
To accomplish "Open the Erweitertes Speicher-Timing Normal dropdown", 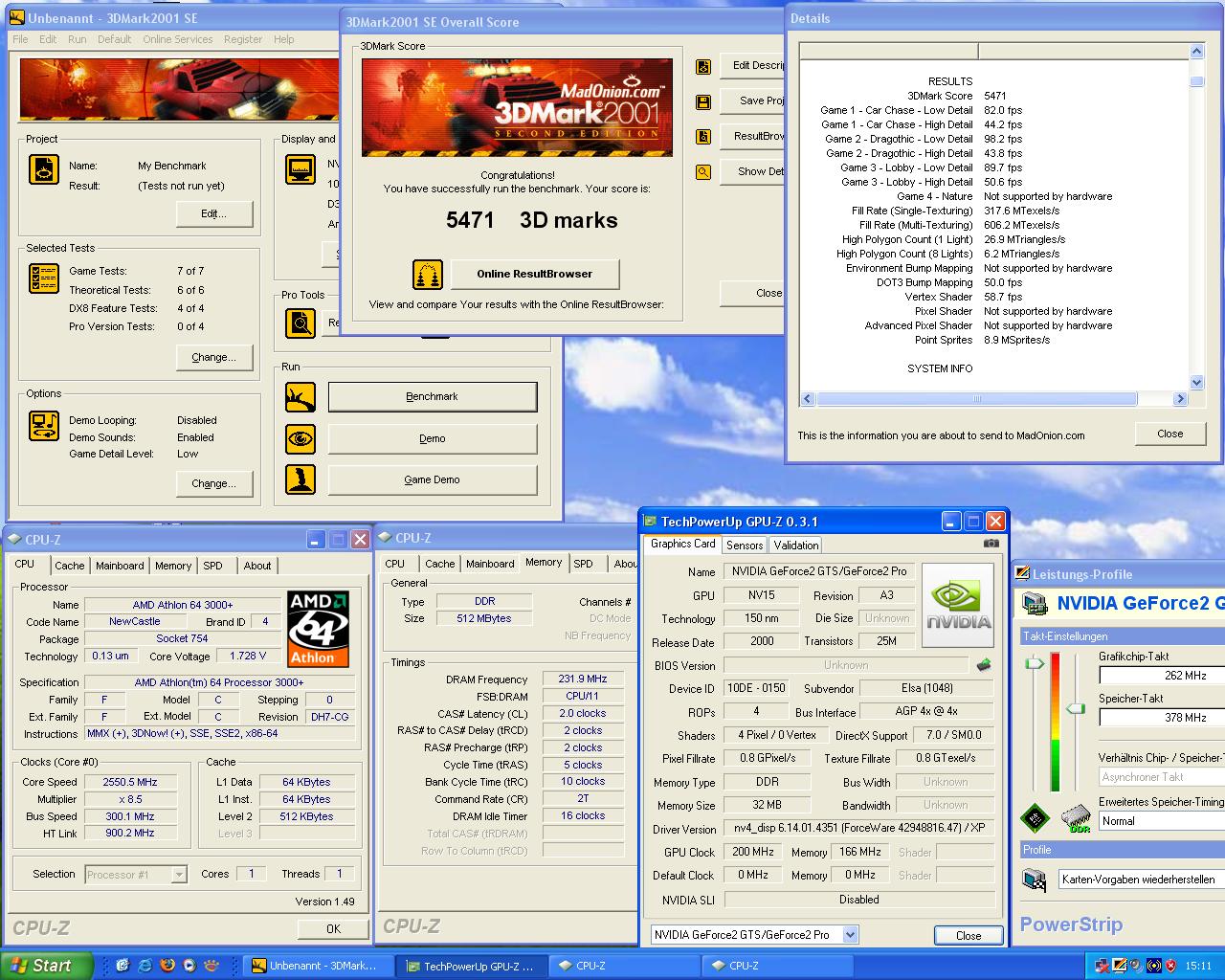I will pyautogui.click(x=1161, y=821).
